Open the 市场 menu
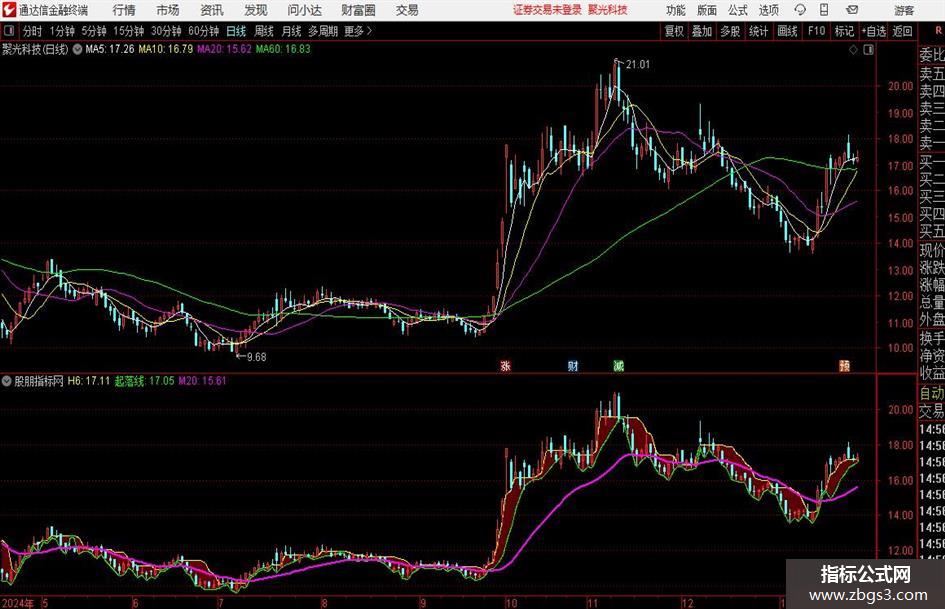This screenshot has height=609, width=945. tap(168, 10)
